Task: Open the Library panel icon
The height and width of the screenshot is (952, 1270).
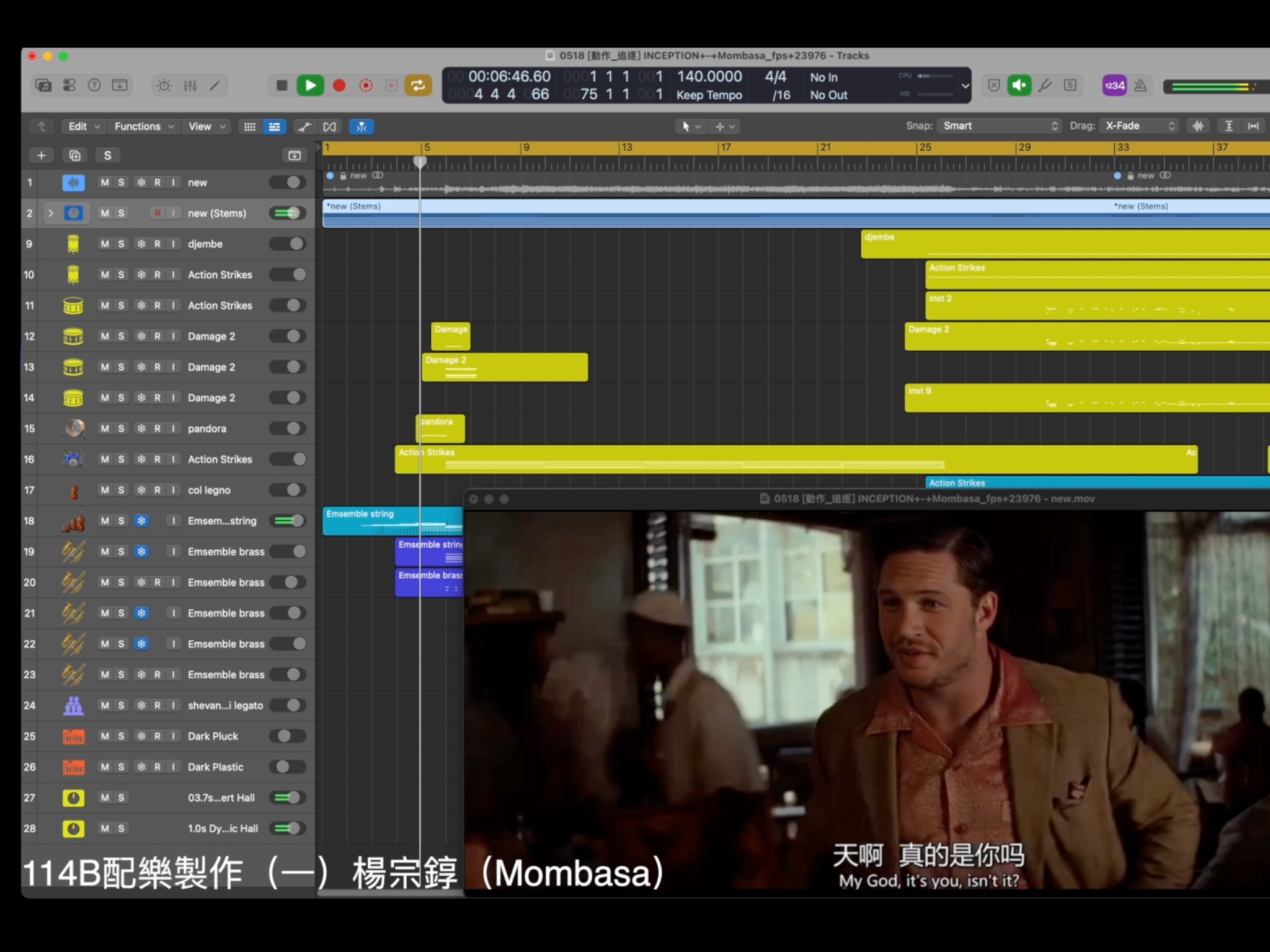Action: [43, 85]
